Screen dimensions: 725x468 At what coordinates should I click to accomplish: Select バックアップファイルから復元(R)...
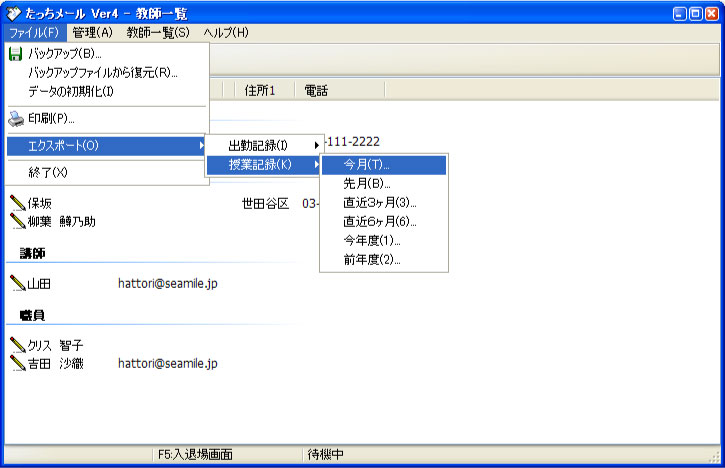(107, 73)
